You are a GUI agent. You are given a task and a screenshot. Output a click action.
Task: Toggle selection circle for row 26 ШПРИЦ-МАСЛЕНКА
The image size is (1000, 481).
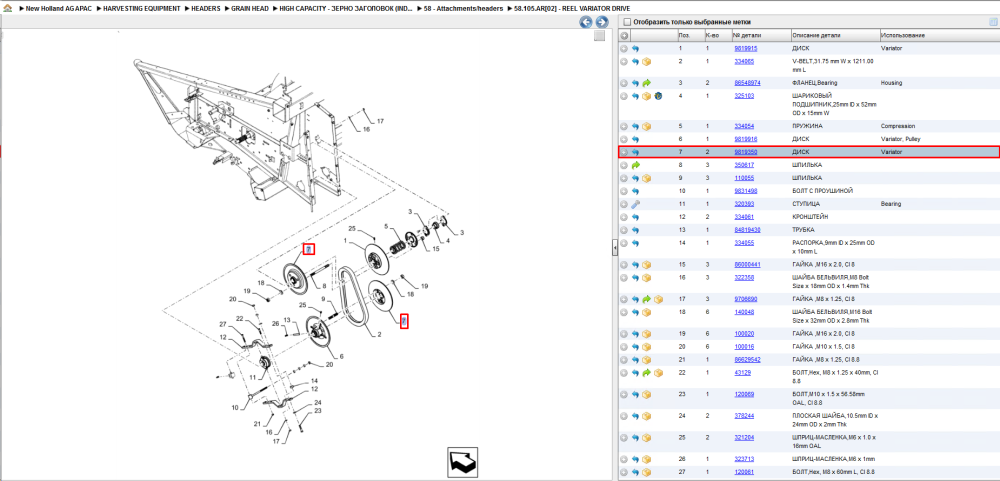pos(624,459)
